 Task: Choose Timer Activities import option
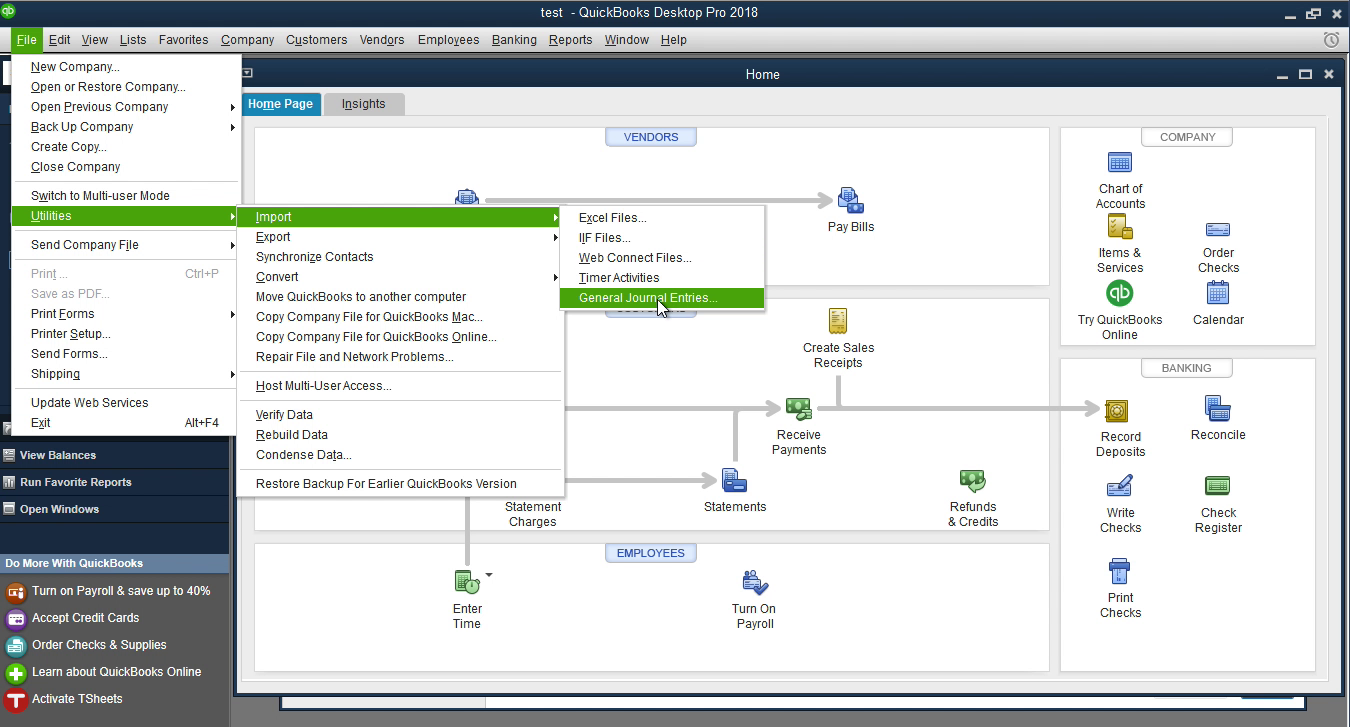pyautogui.click(x=662, y=278)
